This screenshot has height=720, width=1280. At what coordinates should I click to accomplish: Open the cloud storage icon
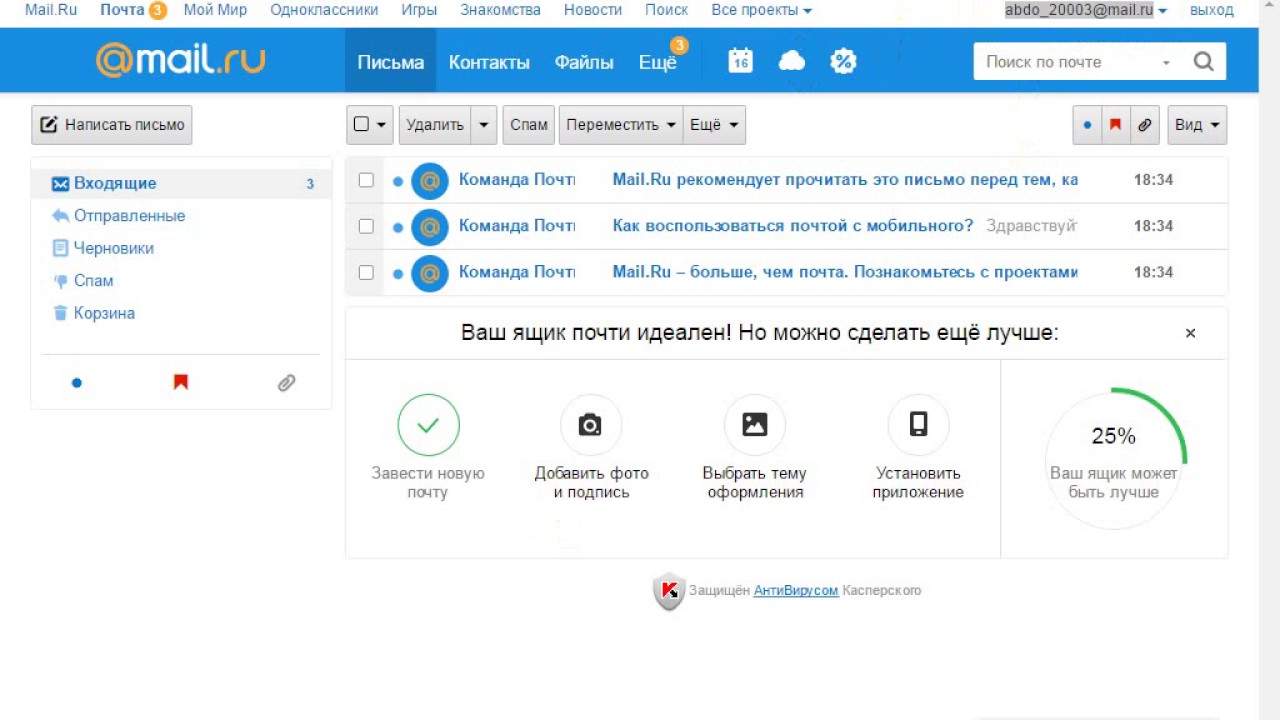pyautogui.click(x=792, y=61)
